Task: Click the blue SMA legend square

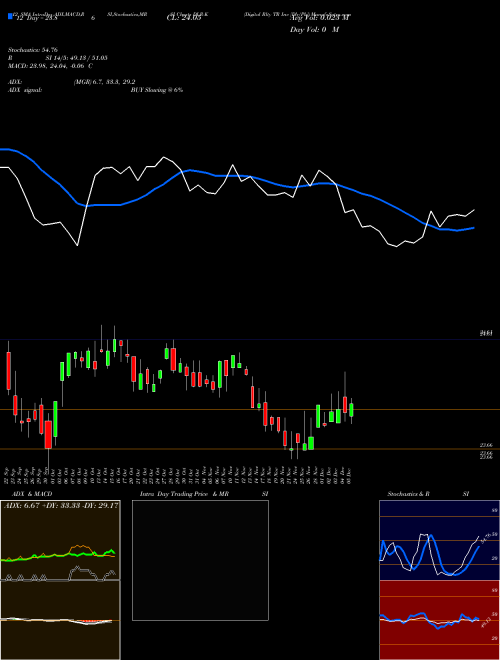Action: coord(10,17)
